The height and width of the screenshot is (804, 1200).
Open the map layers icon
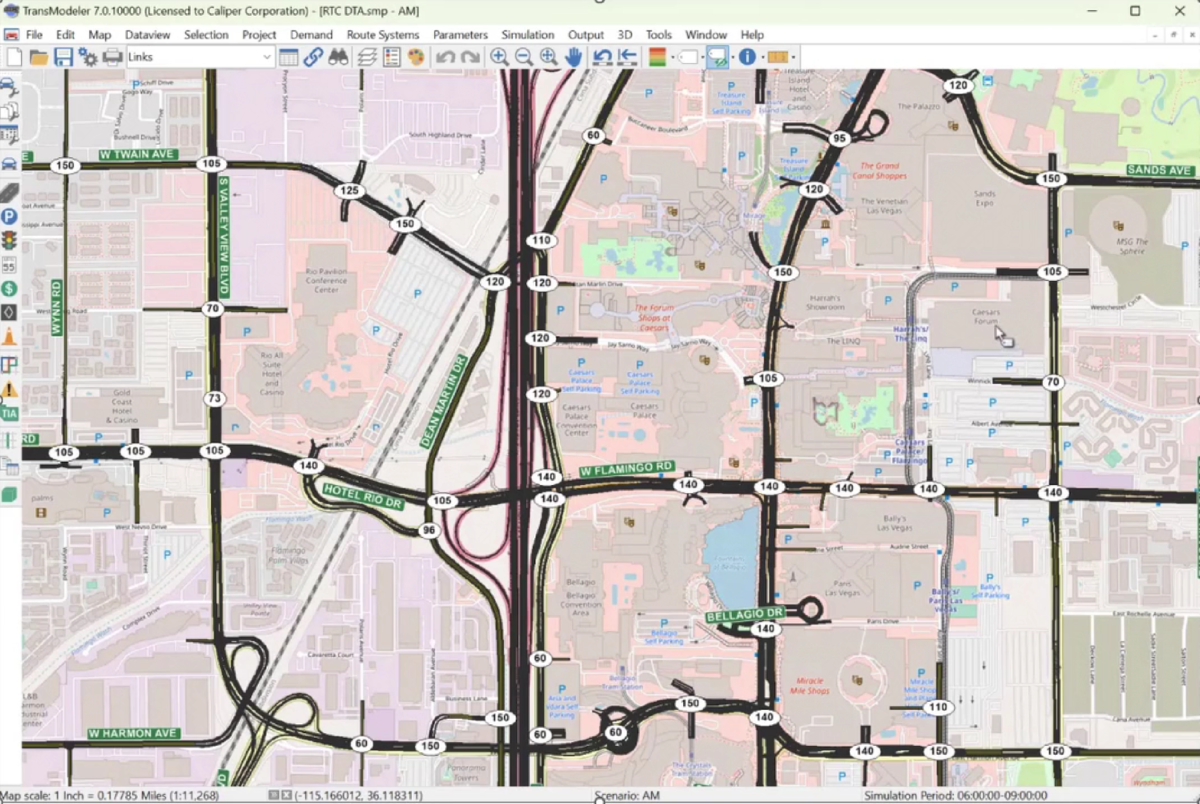pyautogui.click(x=367, y=57)
